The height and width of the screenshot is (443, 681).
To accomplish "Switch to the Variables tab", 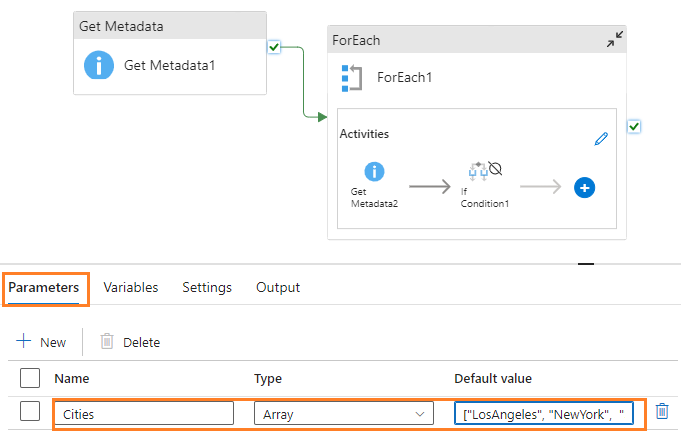I will point(130,287).
